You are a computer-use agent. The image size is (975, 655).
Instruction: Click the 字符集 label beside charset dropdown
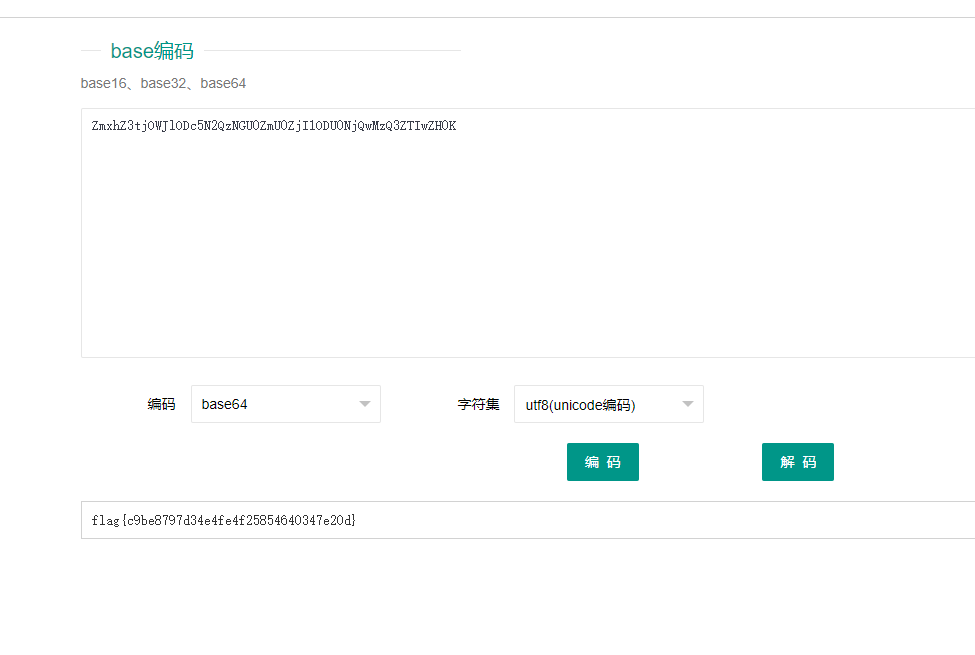click(x=478, y=404)
